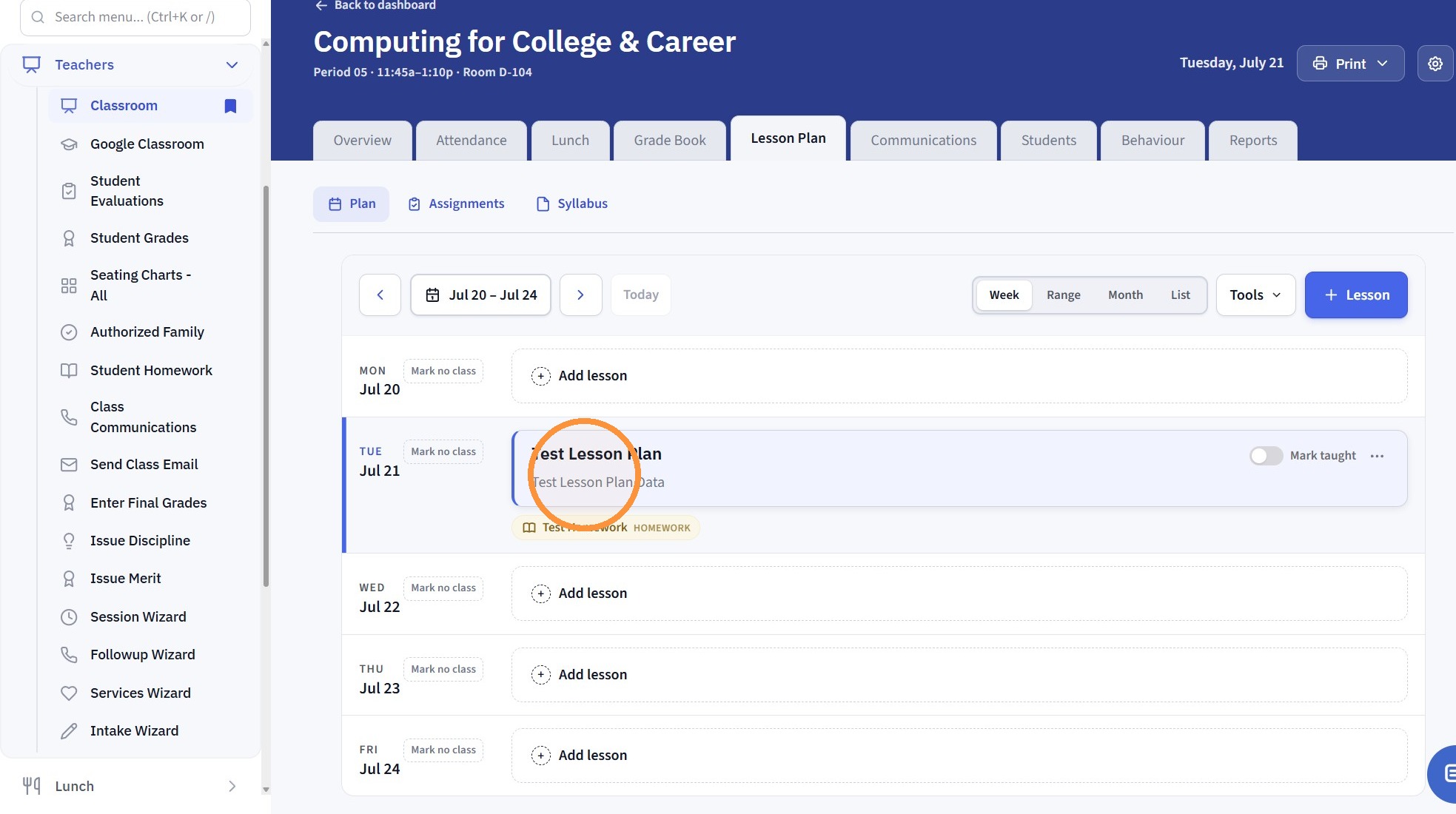1456x814 pixels.
Task: Switch to the Reports tab
Action: pos(1252,141)
